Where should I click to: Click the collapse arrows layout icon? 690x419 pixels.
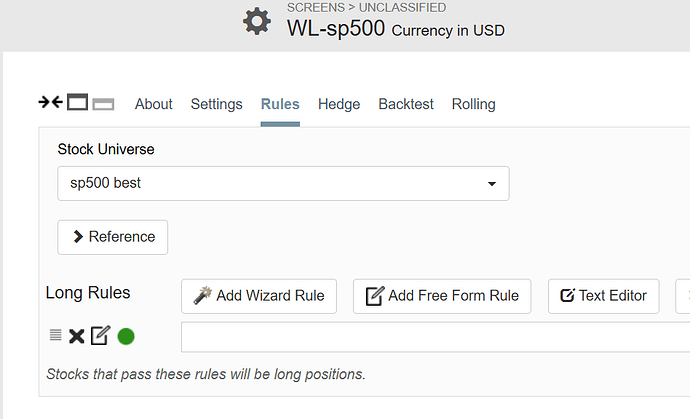pyautogui.click(x=51, y=102)
